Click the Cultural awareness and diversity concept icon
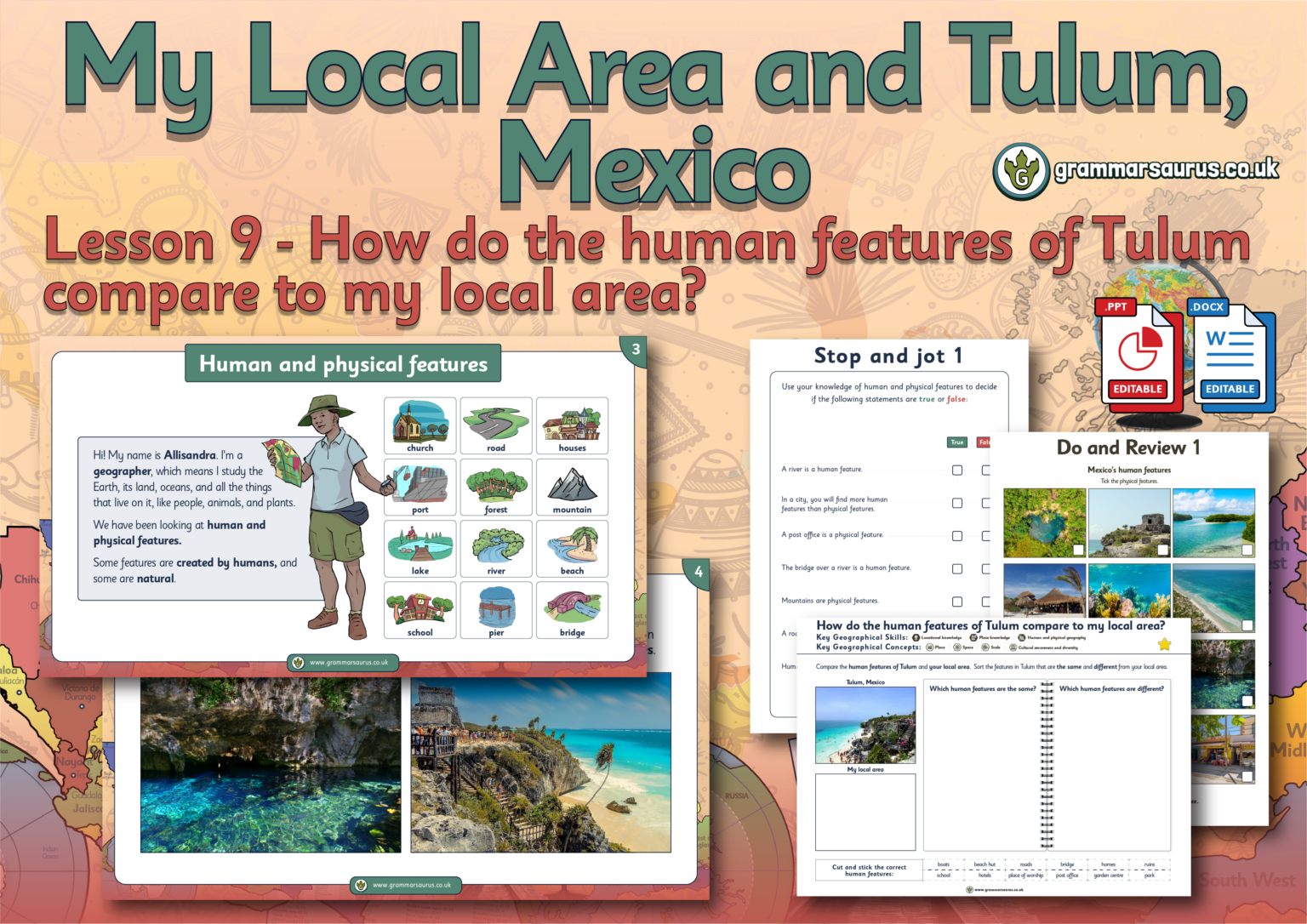This screenshot has width=1307, height=924. [x=1013, y=648]
